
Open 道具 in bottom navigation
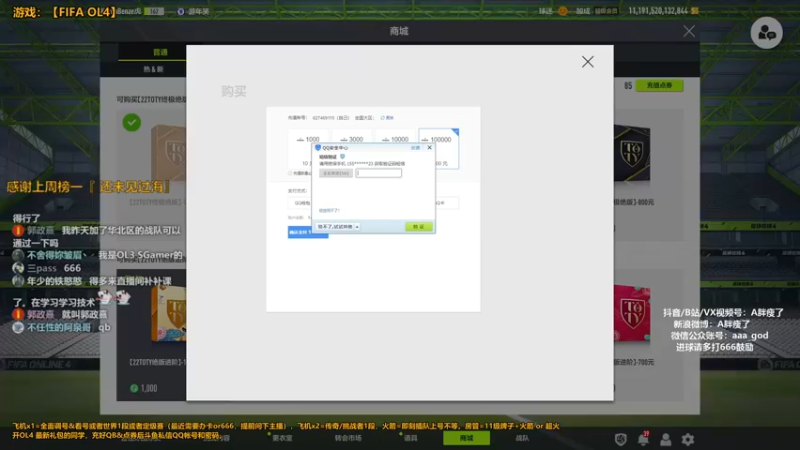[410, 438]
